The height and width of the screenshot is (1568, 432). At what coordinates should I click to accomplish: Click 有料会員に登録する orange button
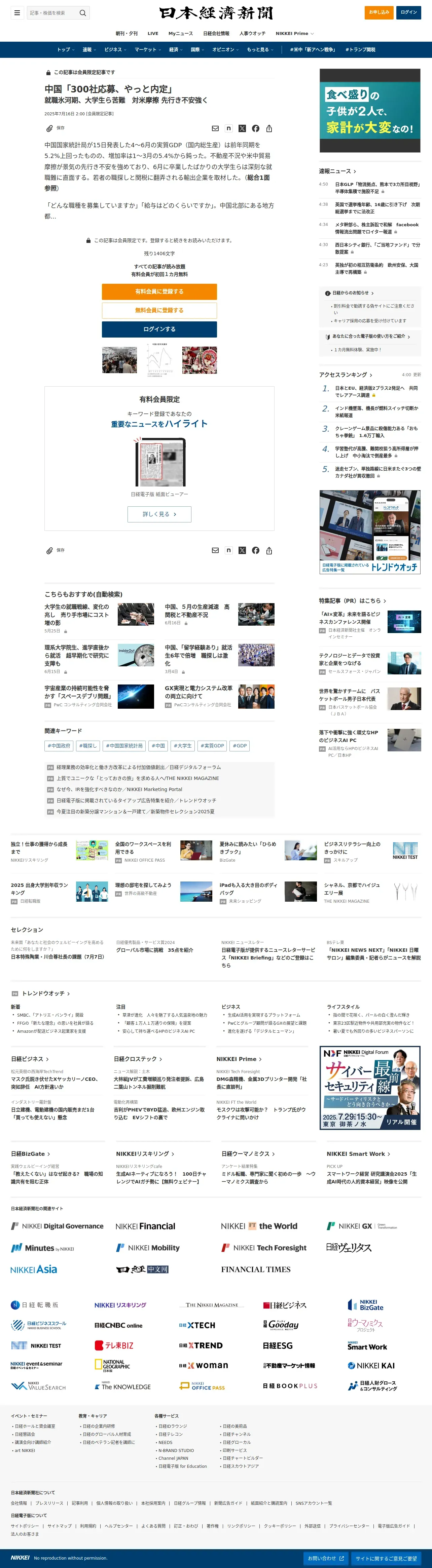(x=159, y=291)
